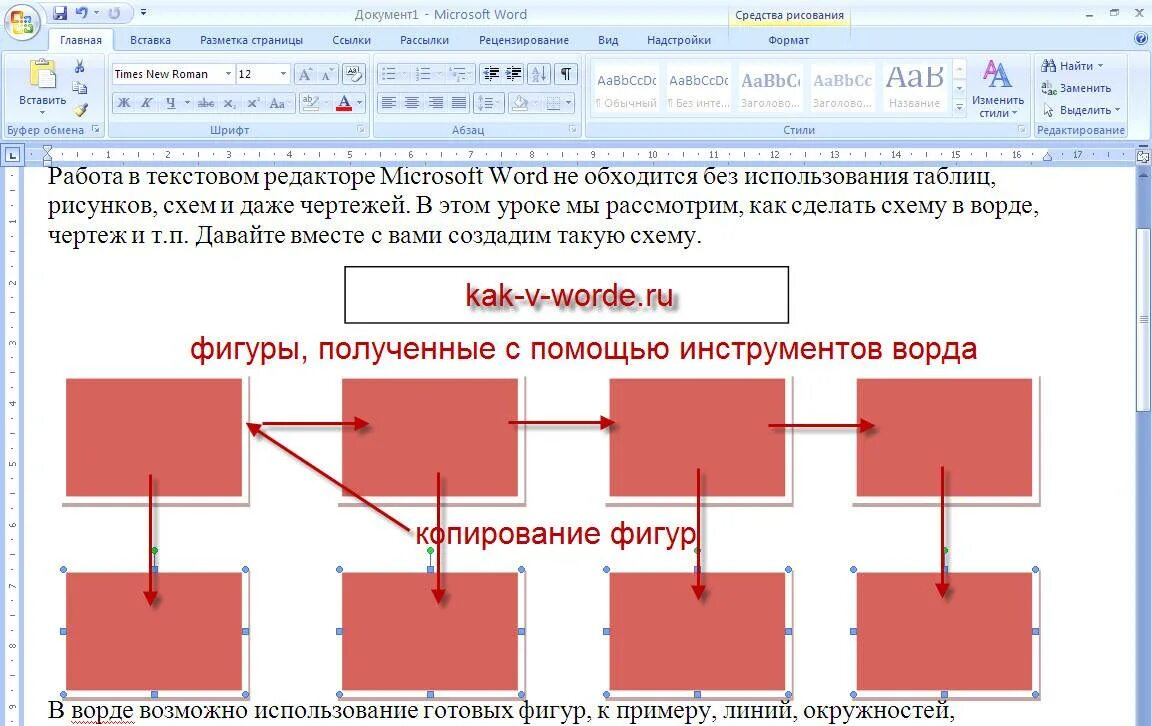This screenshot has height=726, width=1152.
Task: Toggle strikethrough abc formatting
Action: pyautogui.click(x=206, y=103)
